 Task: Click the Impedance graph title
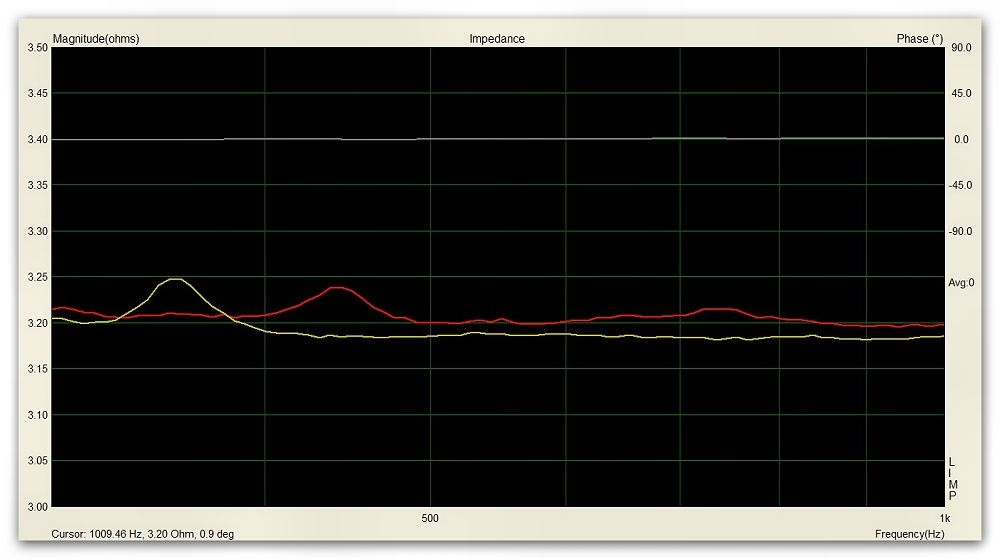click(497, 39)
